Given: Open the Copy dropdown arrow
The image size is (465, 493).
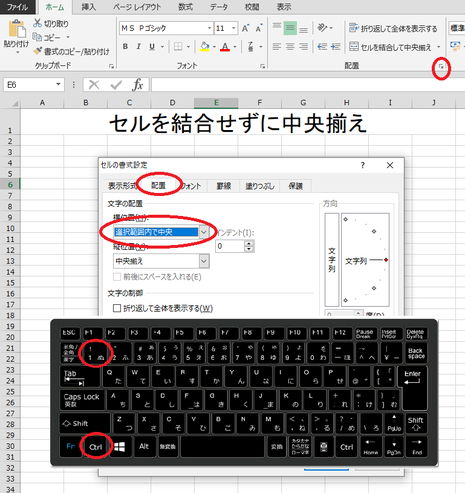Looking at the screenshot, I should click(x=68, y=37).
